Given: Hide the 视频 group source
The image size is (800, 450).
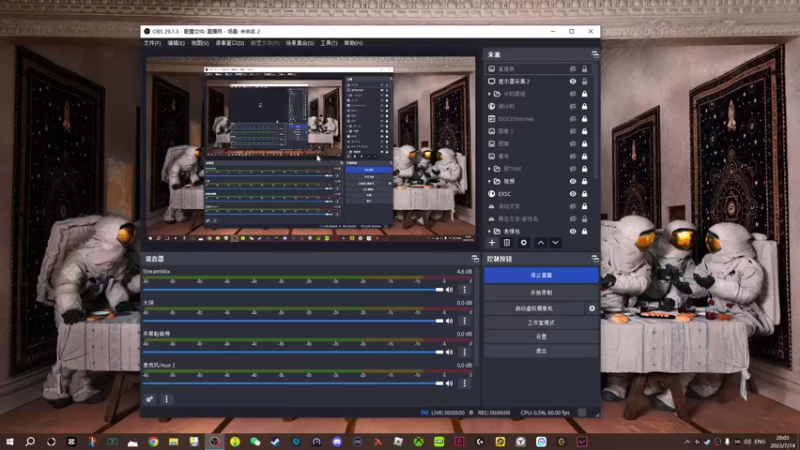Looking at the screenshot, I should (573, 181).
